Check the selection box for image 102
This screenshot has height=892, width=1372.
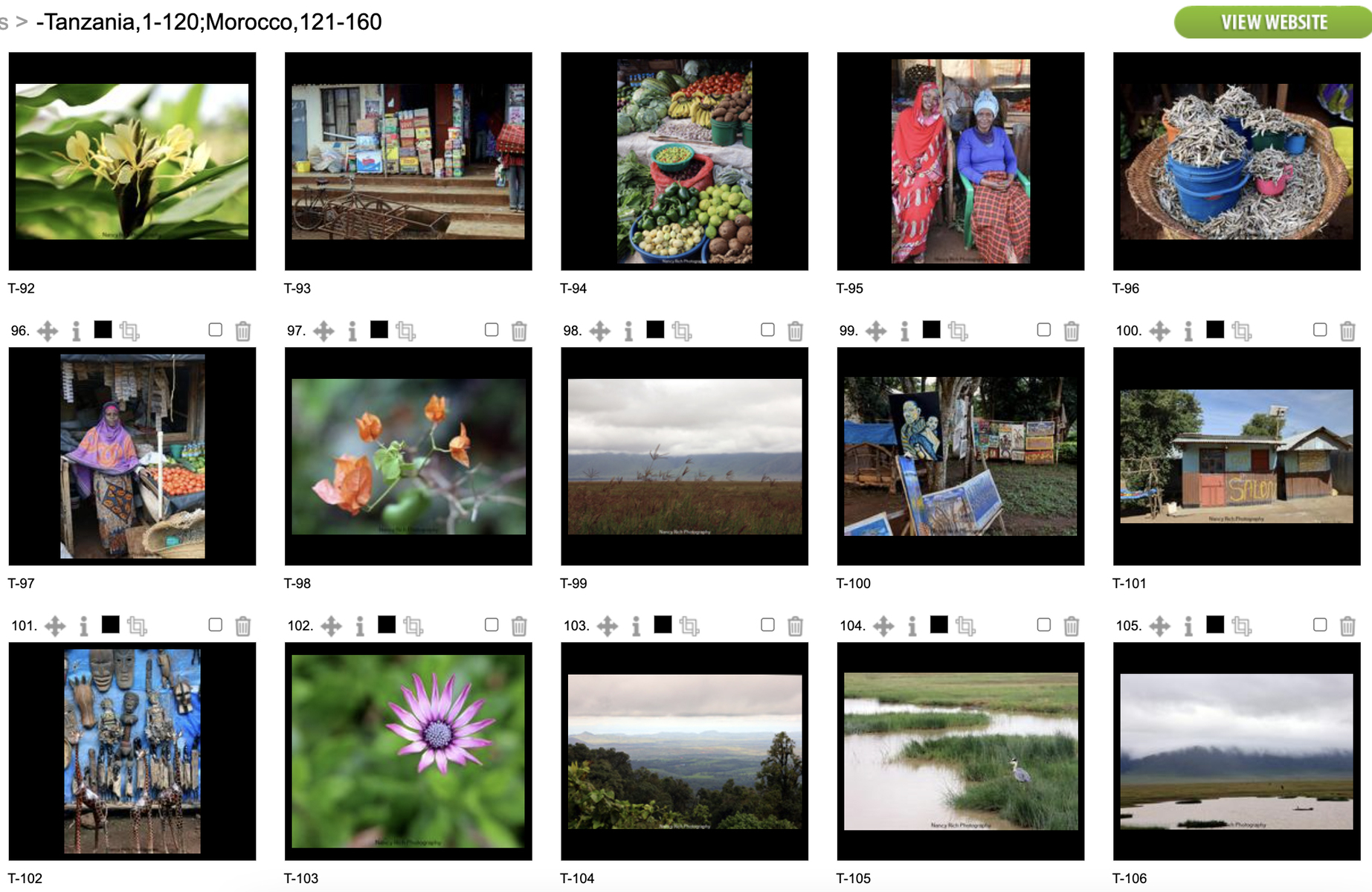(492, 624)
